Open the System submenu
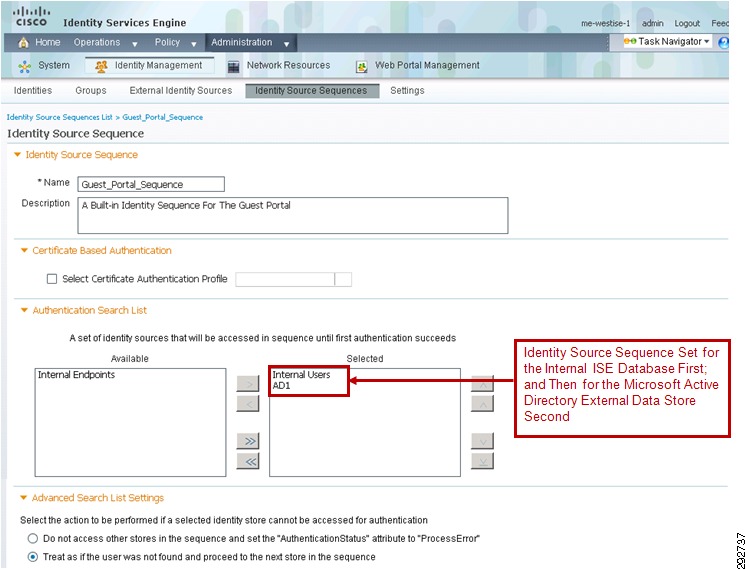 coord(54,66)
